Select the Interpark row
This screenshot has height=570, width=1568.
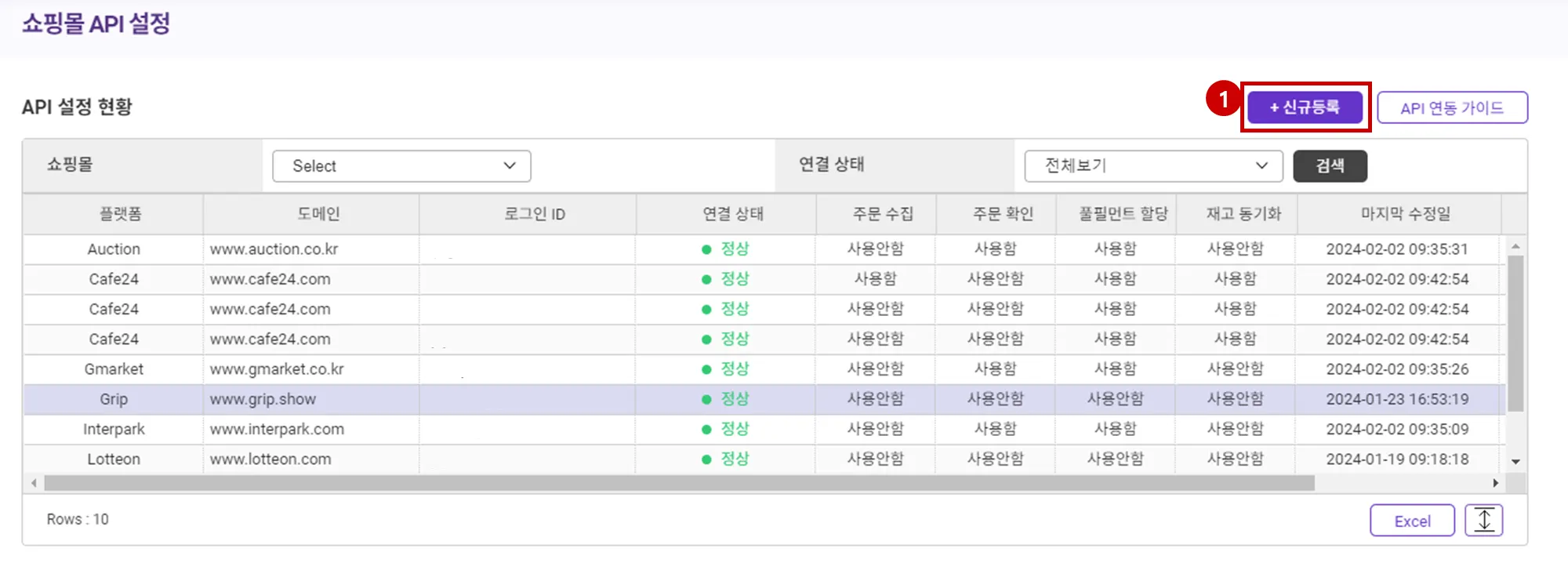pos(114,430)
